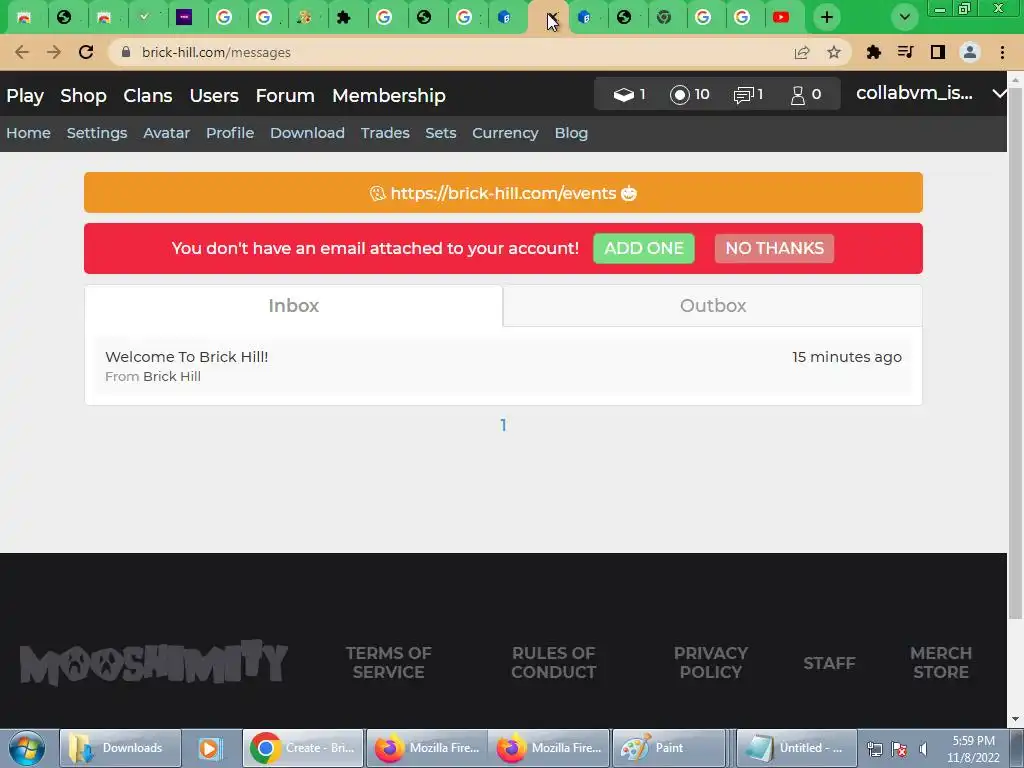Open the Staff footer link
Image resolution: width=1024 pixels, height=768 pixels.
pyautogui.click(x=829, y=664)
